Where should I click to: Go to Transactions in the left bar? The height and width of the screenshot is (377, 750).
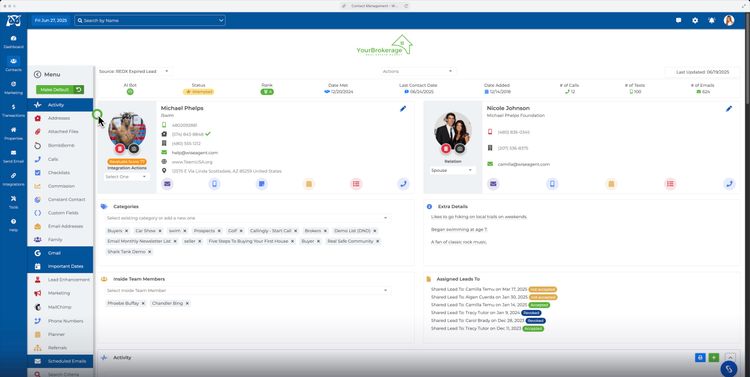click(13, 111)
